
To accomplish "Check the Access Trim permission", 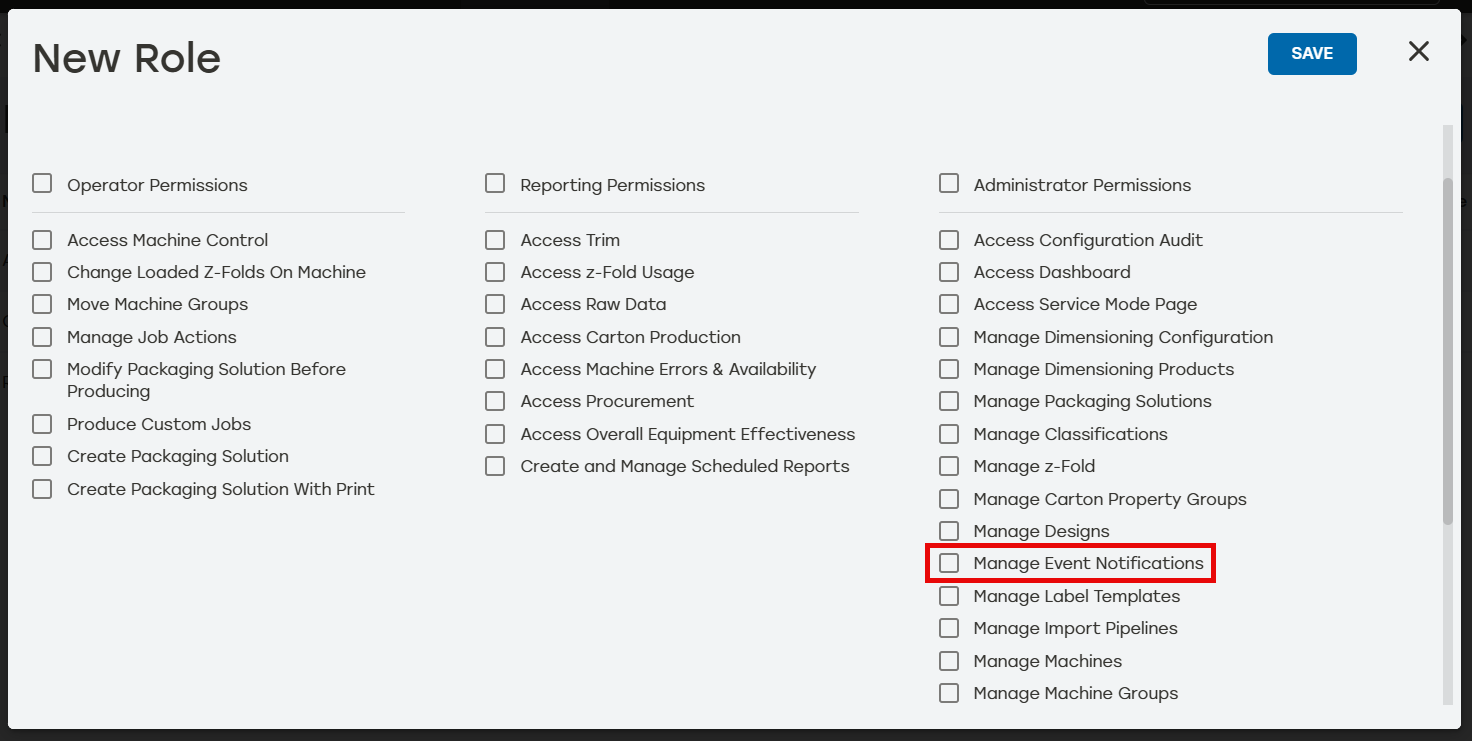I will (495, 240).
